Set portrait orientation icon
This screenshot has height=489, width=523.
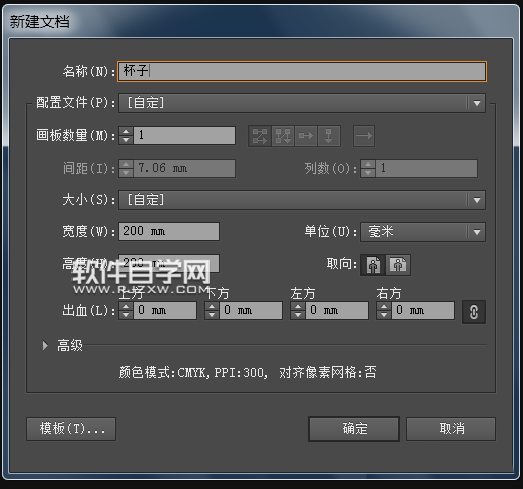(x=373, y=265)
